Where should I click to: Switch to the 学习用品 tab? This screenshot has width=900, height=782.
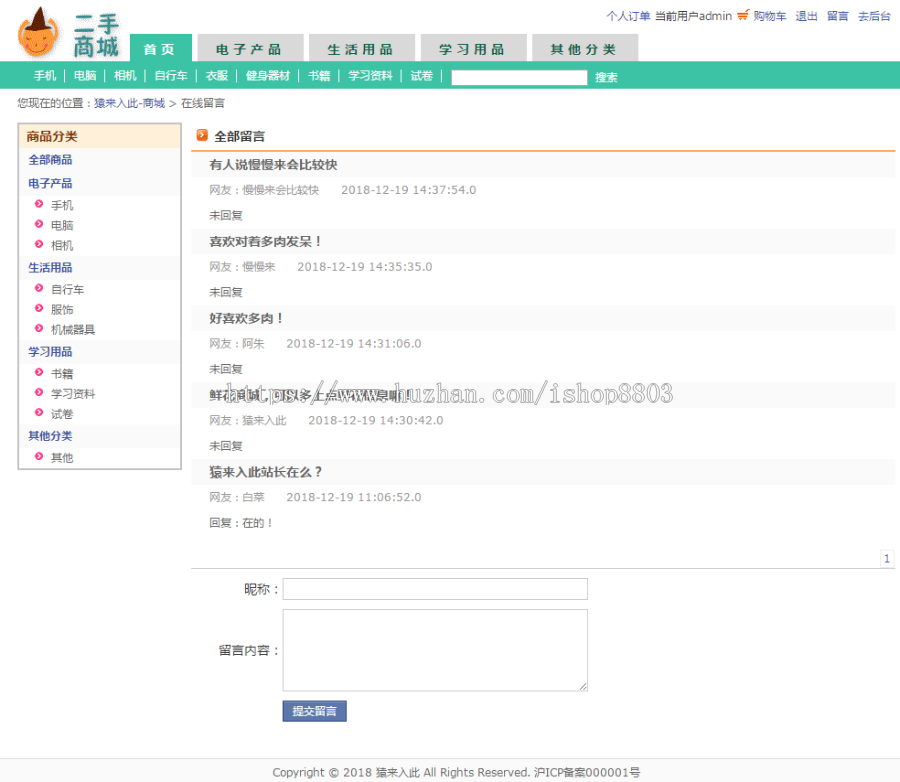click(x=473, y=48)
